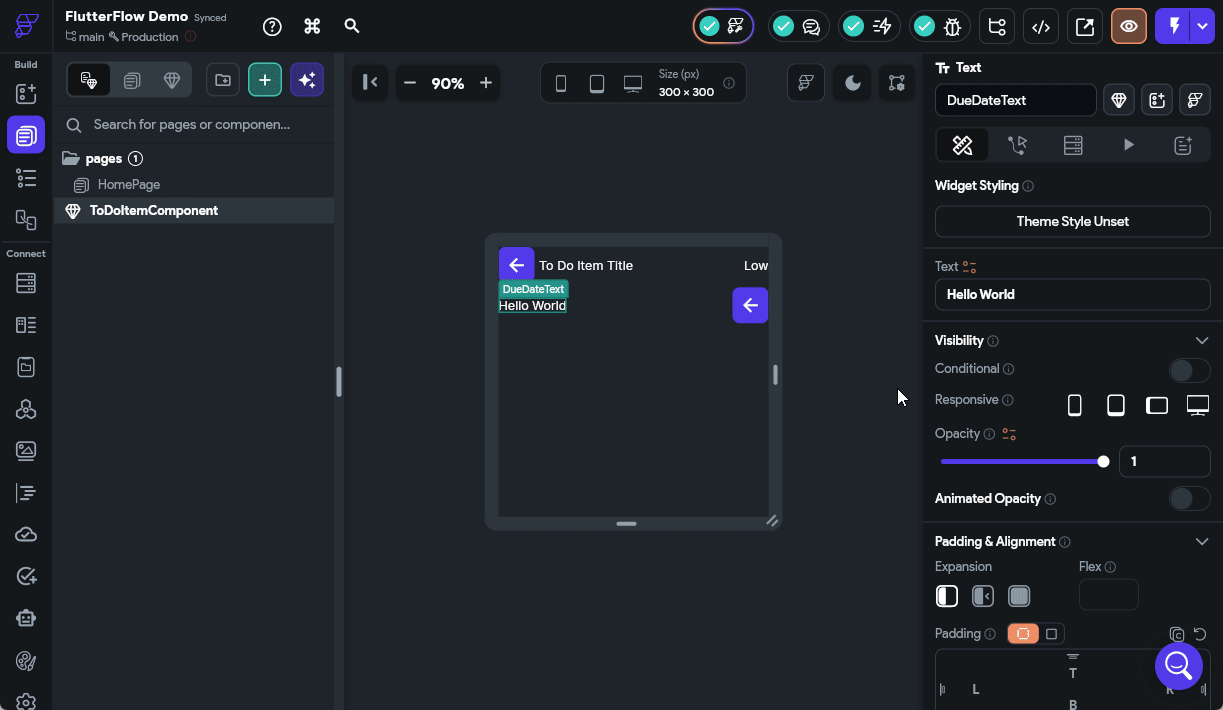Click the open in new window icon
The width and height of the screenshot is (1223, 710).
tap(1084, 26)
